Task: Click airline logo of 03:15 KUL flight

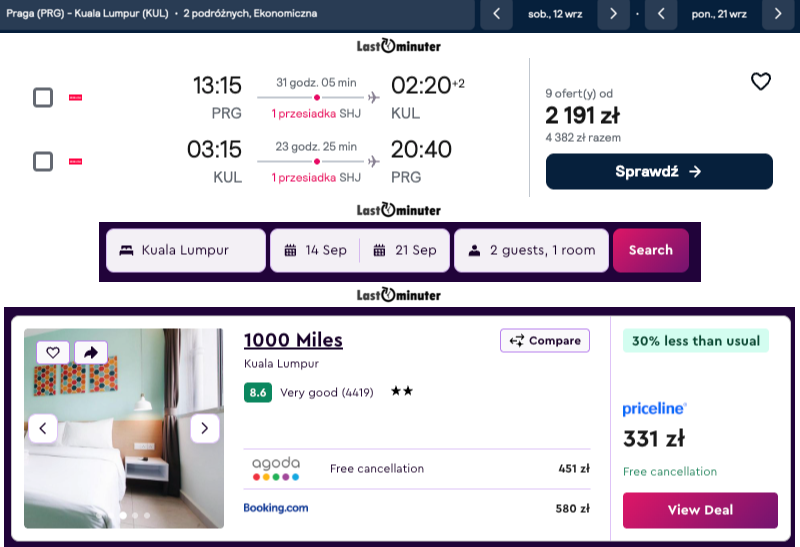Action: (76, 162)
